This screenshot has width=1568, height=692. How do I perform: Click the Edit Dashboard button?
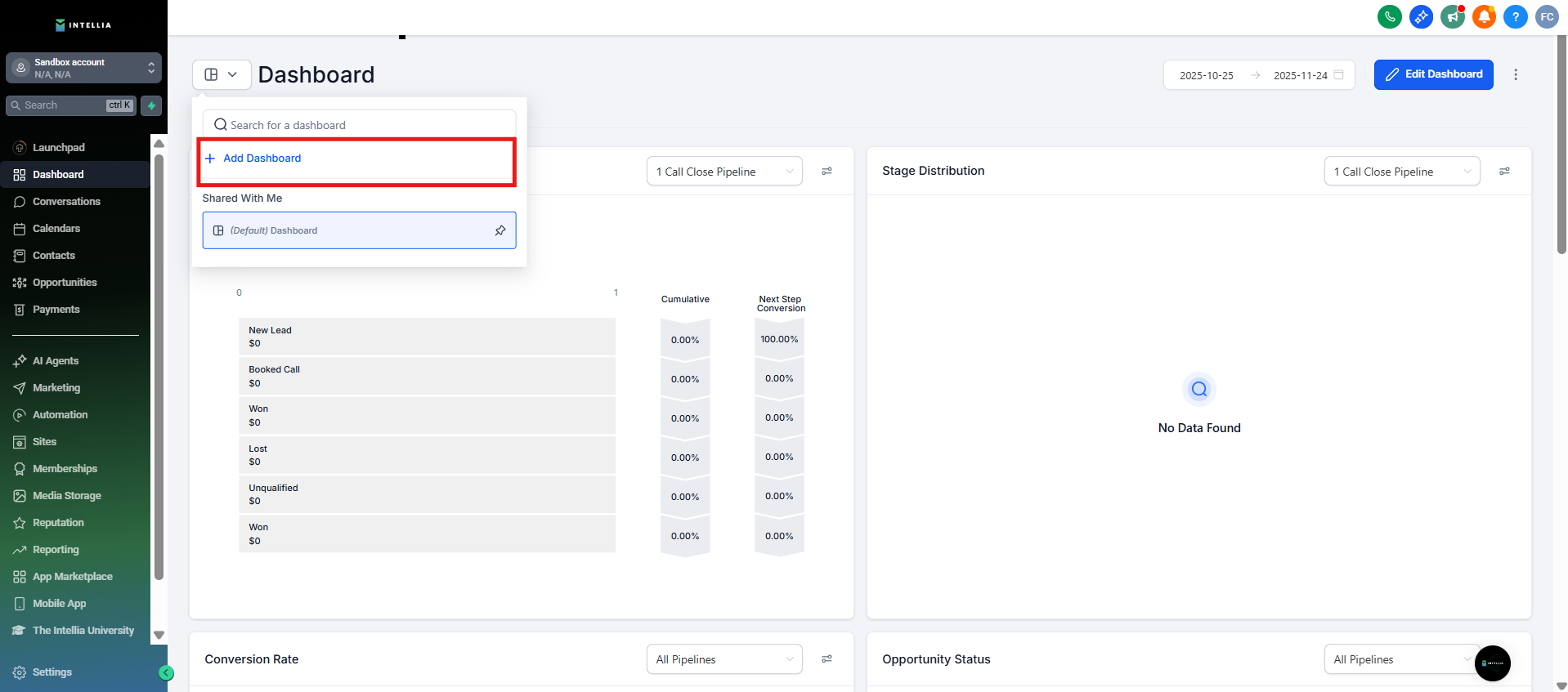pos(1433,74)
